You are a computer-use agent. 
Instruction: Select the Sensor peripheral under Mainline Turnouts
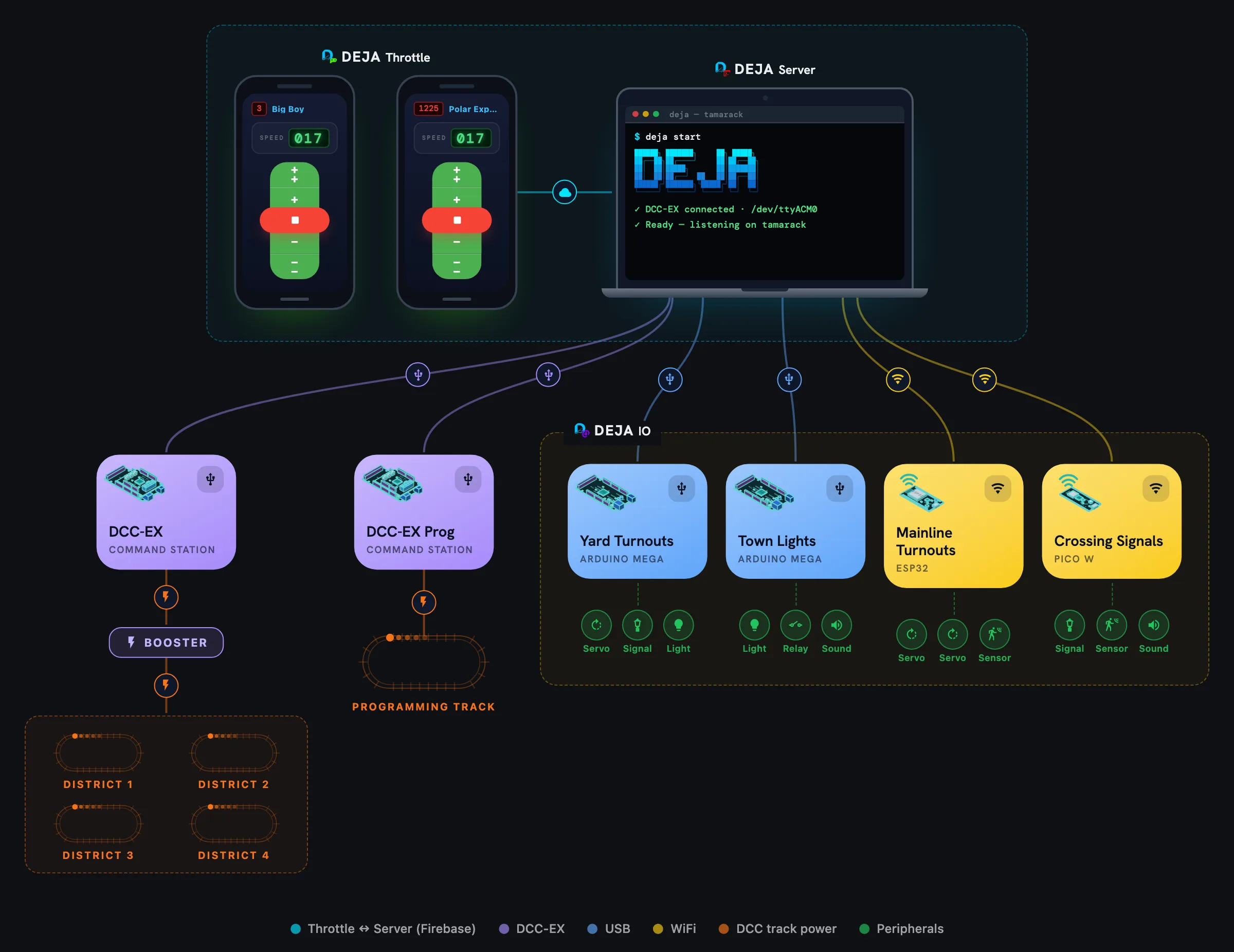pyautogui.click(x=994, y=641)
